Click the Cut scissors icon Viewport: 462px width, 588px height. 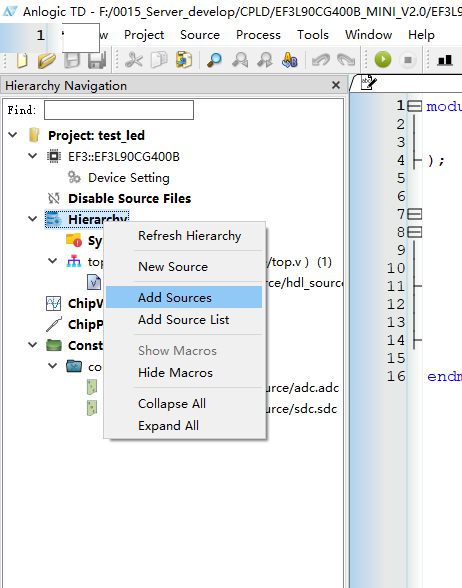[x=134, y=60]
